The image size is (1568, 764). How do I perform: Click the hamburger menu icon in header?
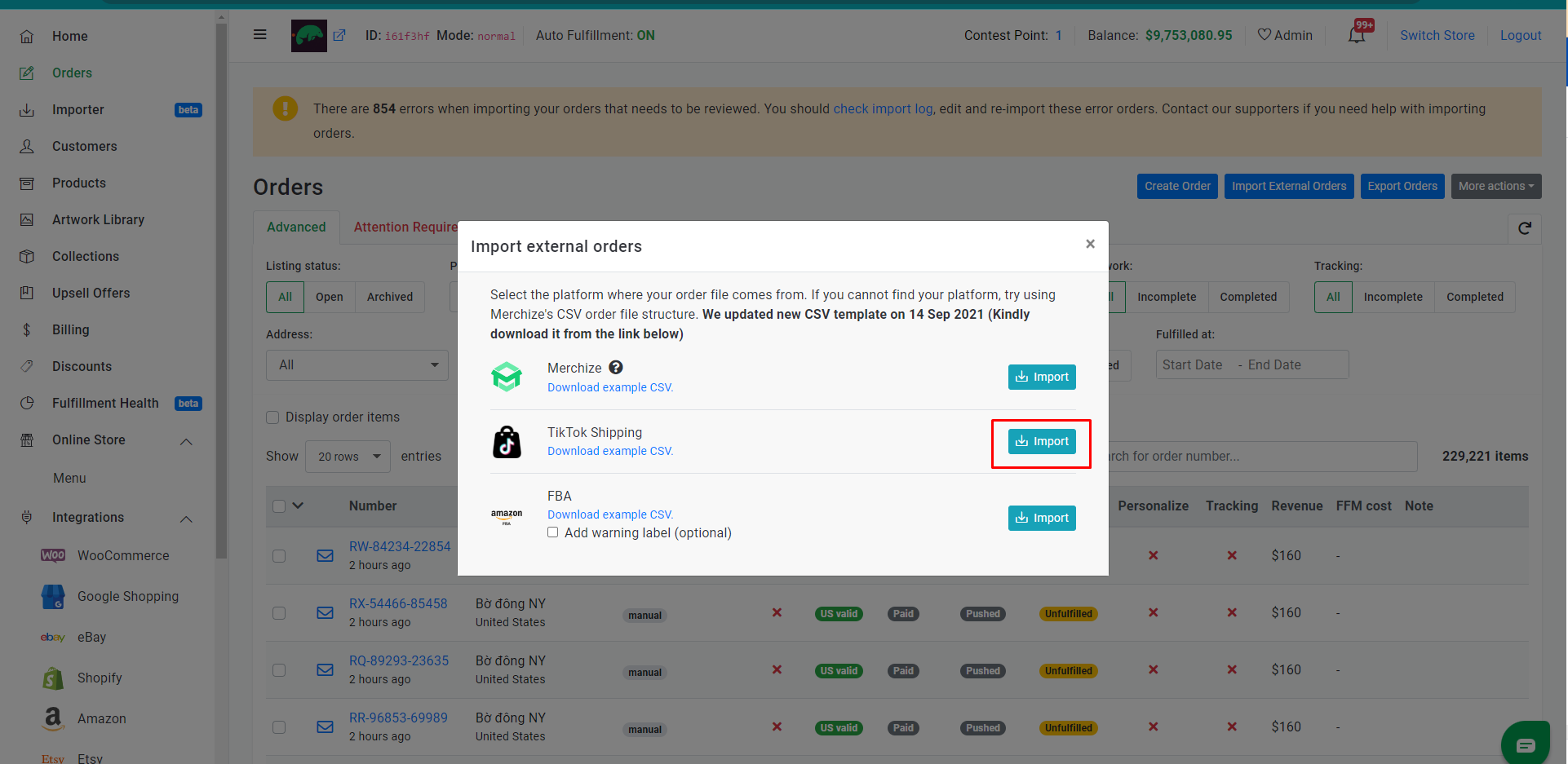pos(260,35)
